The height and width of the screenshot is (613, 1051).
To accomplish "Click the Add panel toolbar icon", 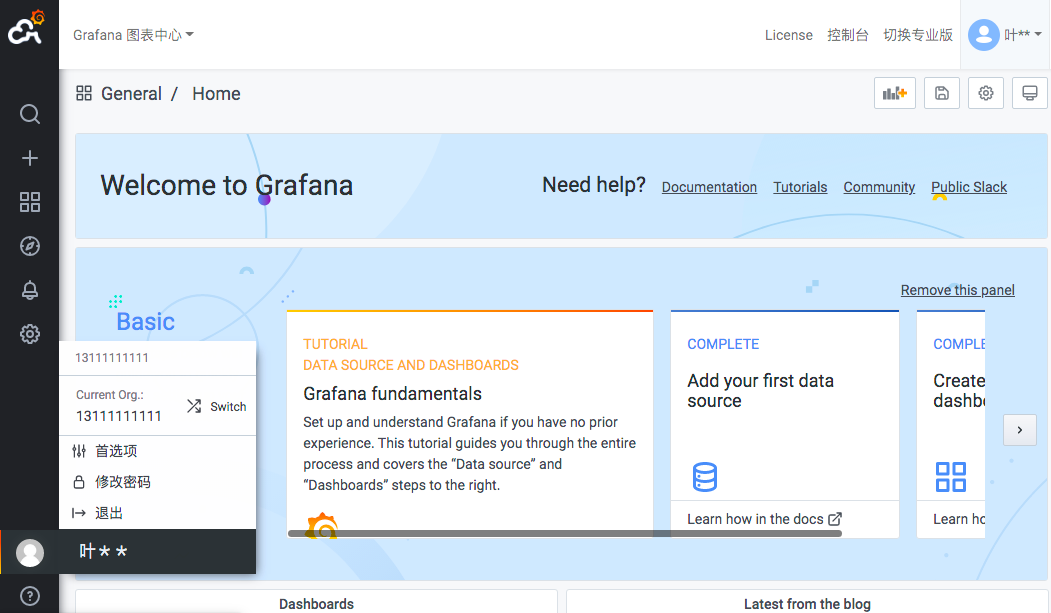I will pyautogui.click(x=894, y=93).
